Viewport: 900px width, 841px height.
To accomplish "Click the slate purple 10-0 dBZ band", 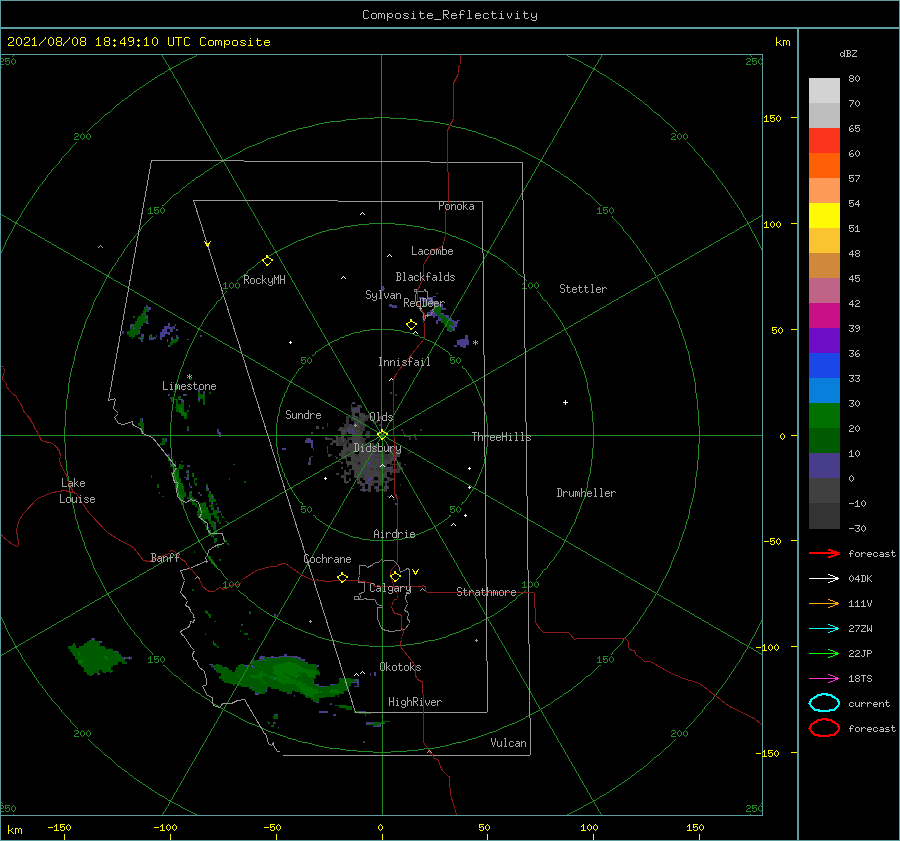I will coord(824,466).
